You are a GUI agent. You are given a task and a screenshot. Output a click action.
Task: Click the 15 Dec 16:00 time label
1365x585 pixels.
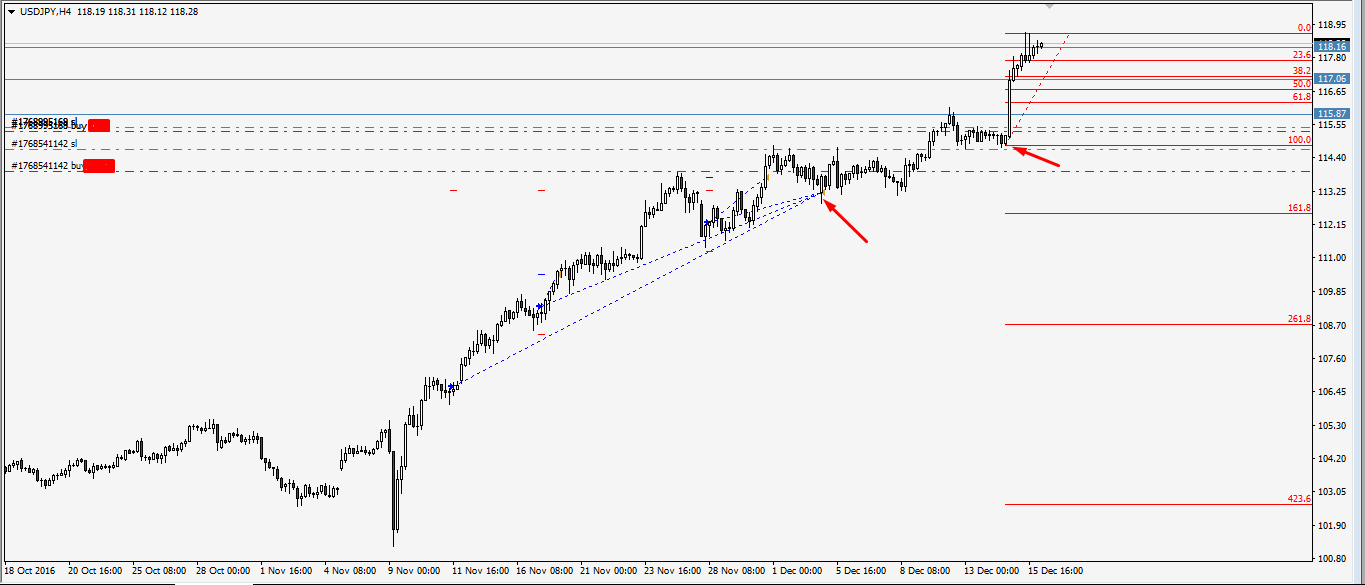point(1056,571)
